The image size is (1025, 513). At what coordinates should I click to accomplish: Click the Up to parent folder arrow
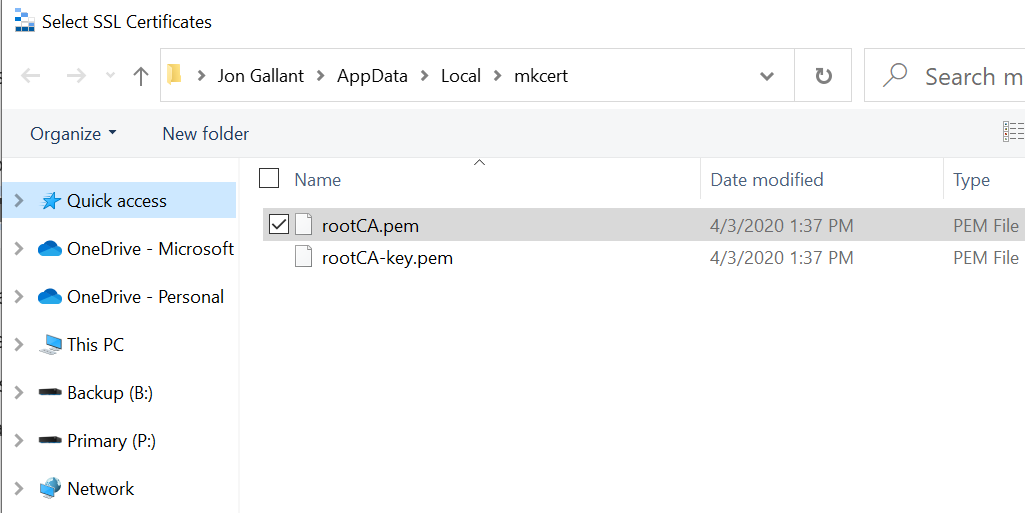pos(141,76)
